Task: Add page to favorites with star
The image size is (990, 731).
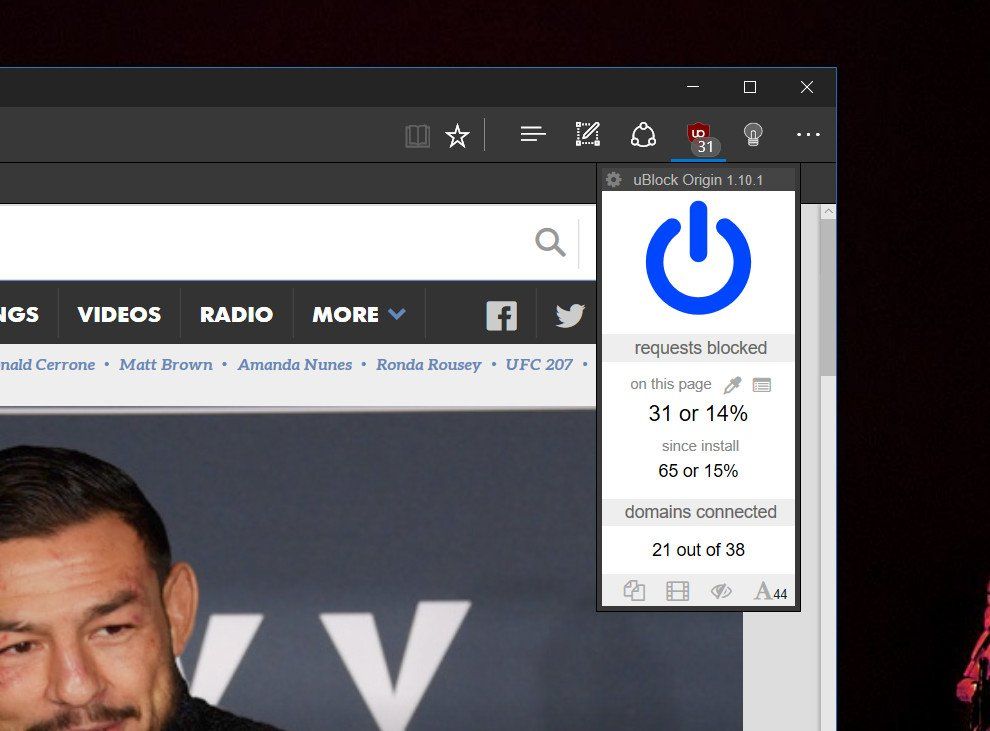Action: (x=457, y=136)
